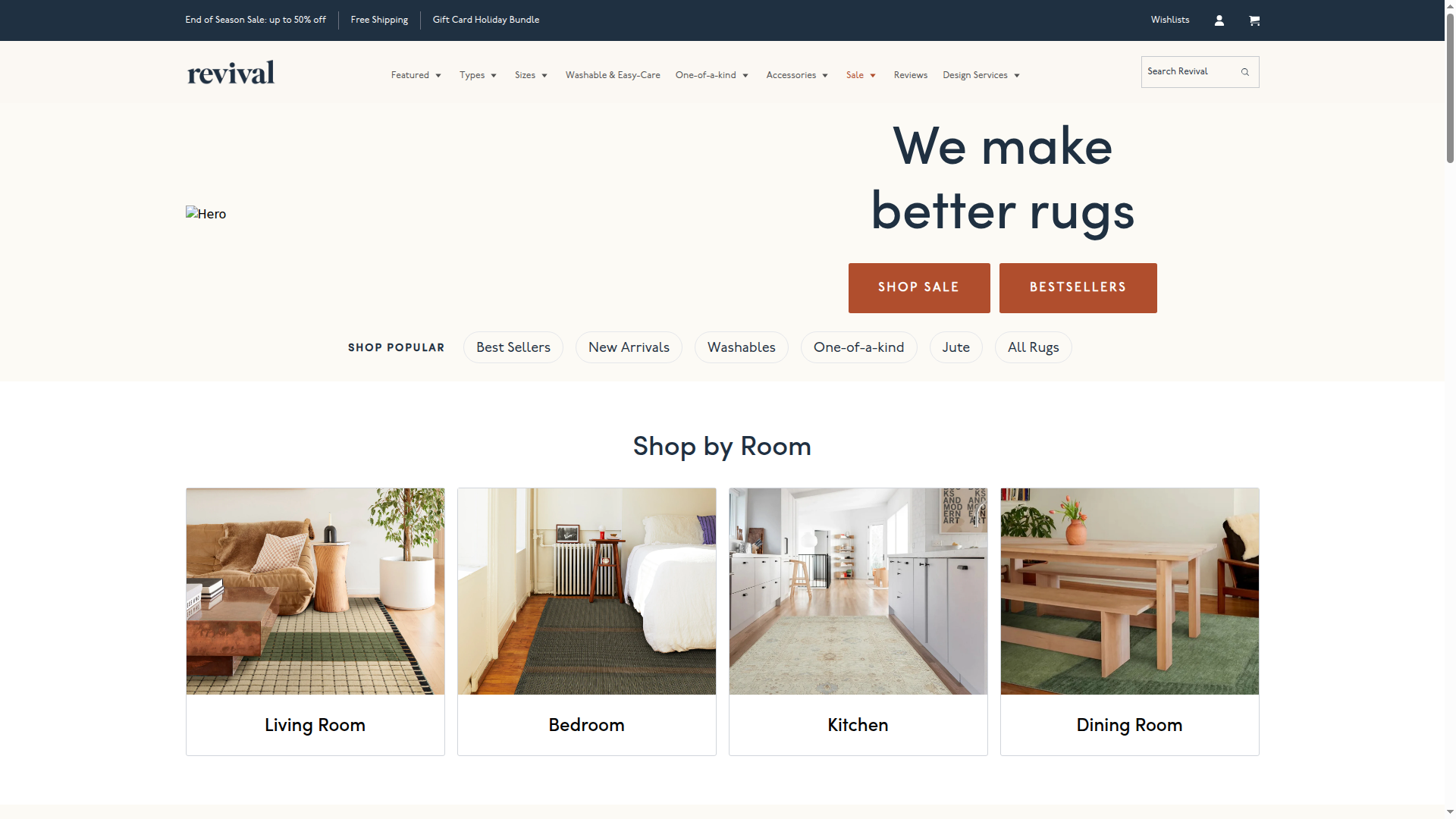The width and height of the screenshot is (1456, 819).
Task: Expand the Accessories dropdown
Action: pos(796,75)
